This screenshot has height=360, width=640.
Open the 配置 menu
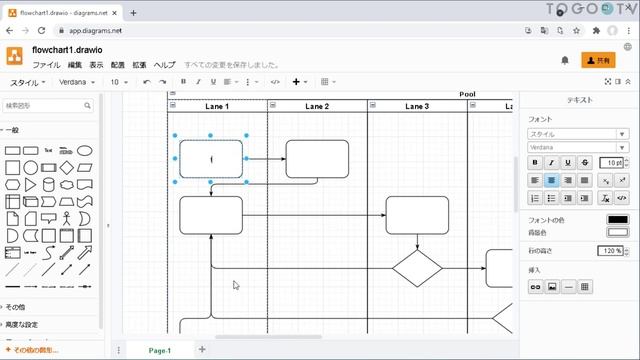click(118, 65)
